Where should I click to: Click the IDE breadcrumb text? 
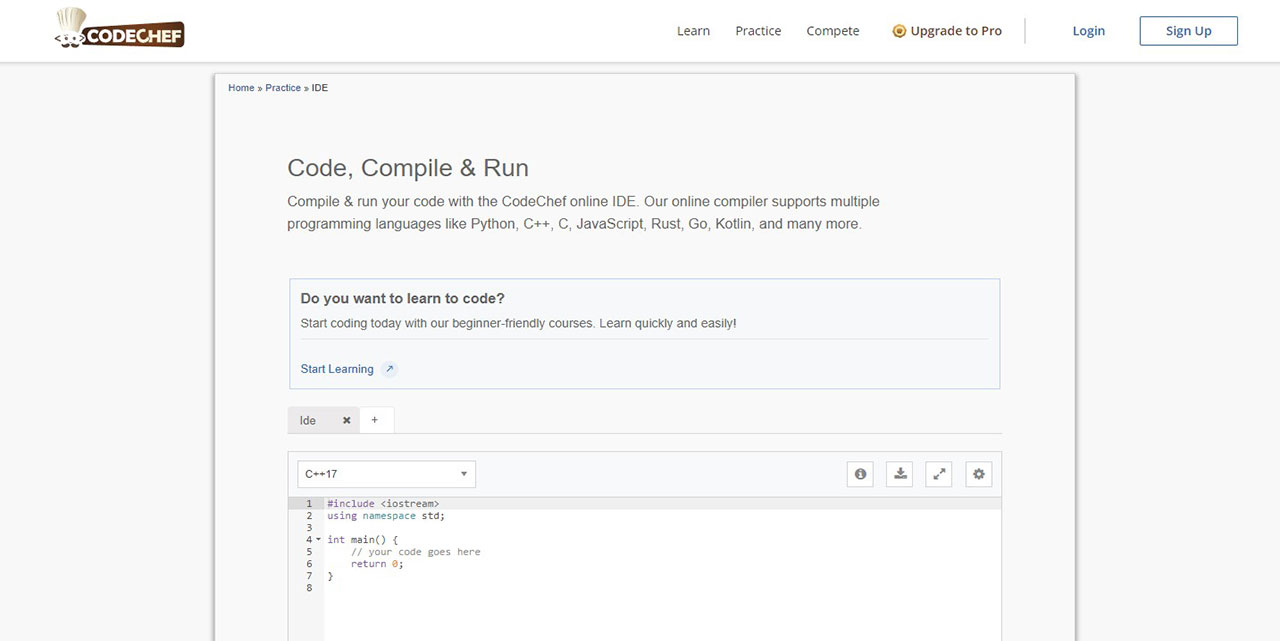(x=320, y=88)
